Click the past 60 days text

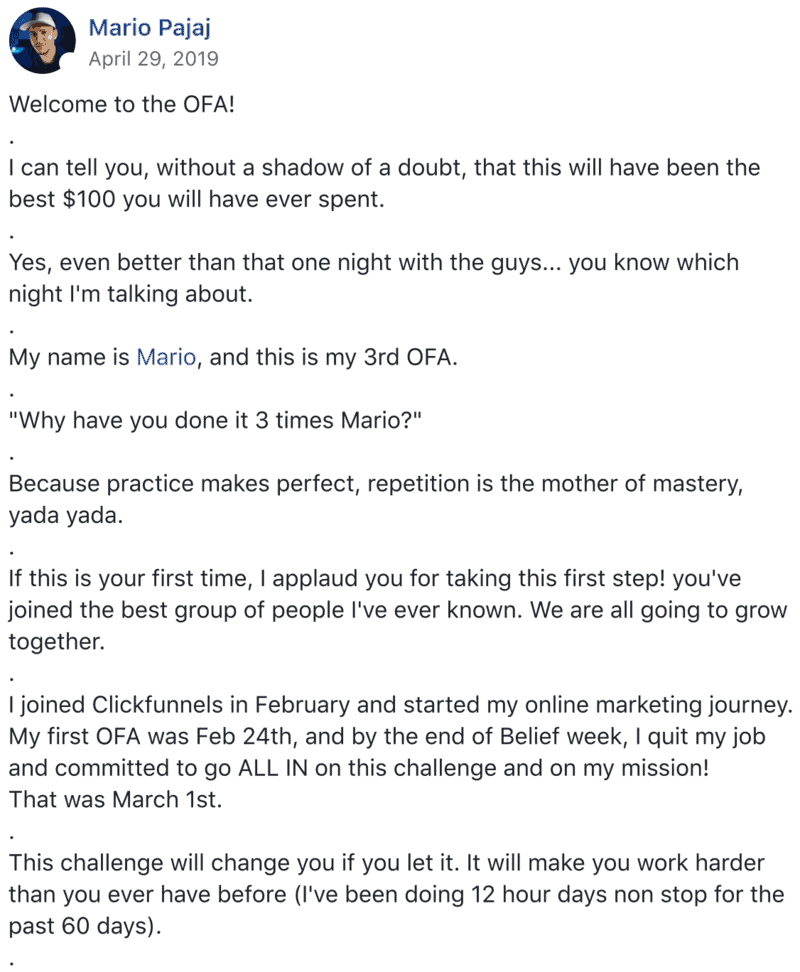pyautogui.click(x=85, y=927)
